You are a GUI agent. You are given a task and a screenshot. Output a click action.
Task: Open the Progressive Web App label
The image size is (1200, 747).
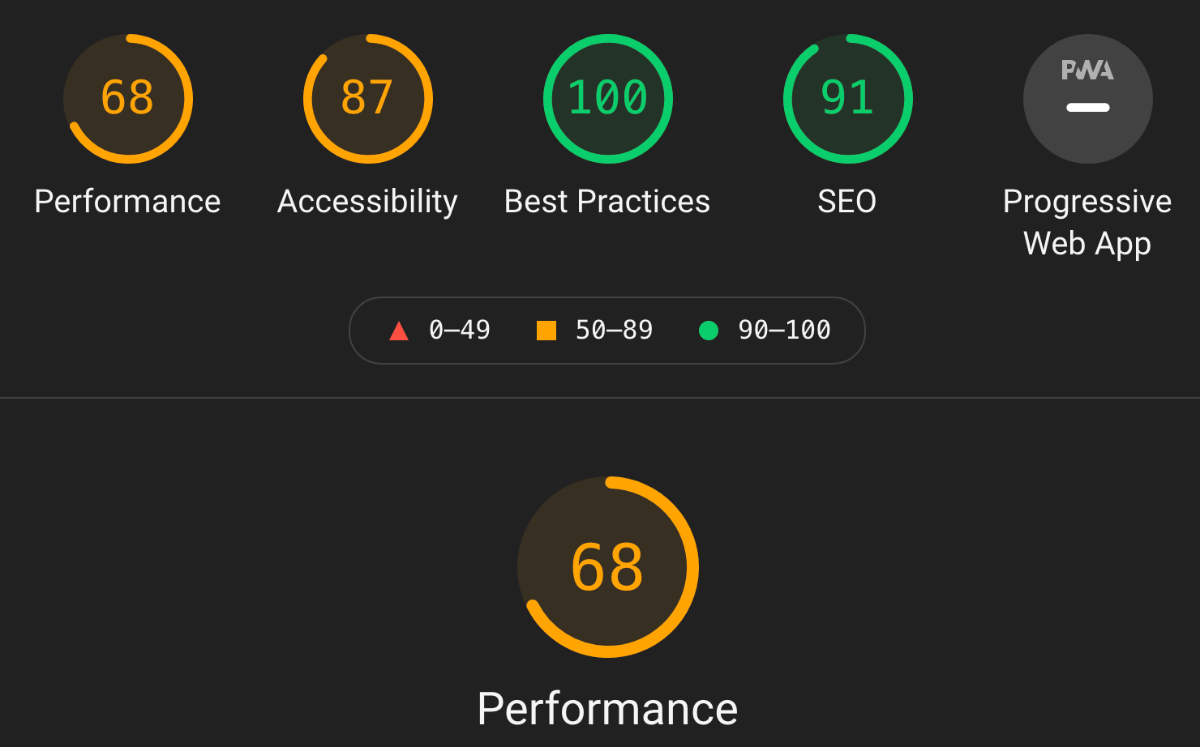coord(1088,222)
